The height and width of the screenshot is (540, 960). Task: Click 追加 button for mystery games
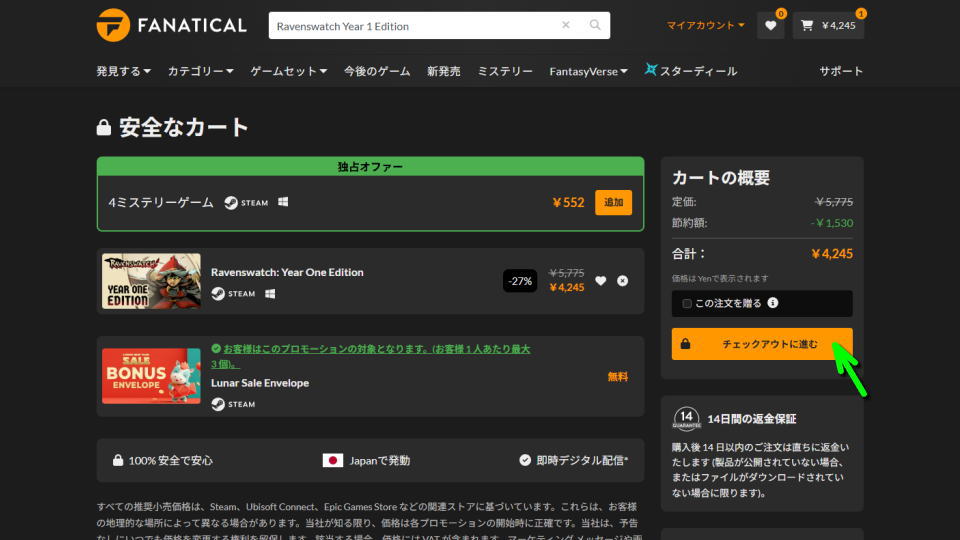coord(613,203)
